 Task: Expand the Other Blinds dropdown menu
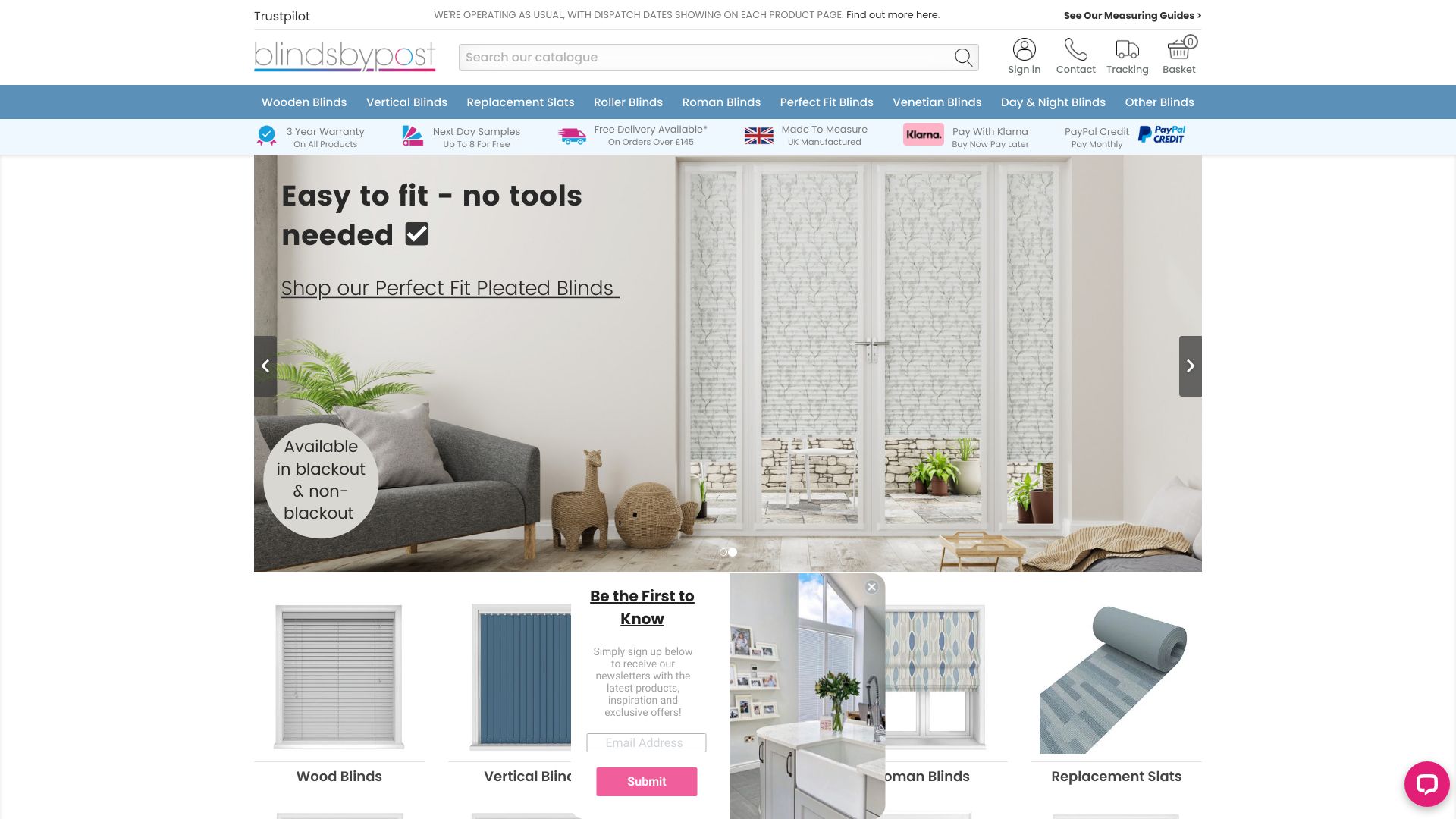[1159, 102]
